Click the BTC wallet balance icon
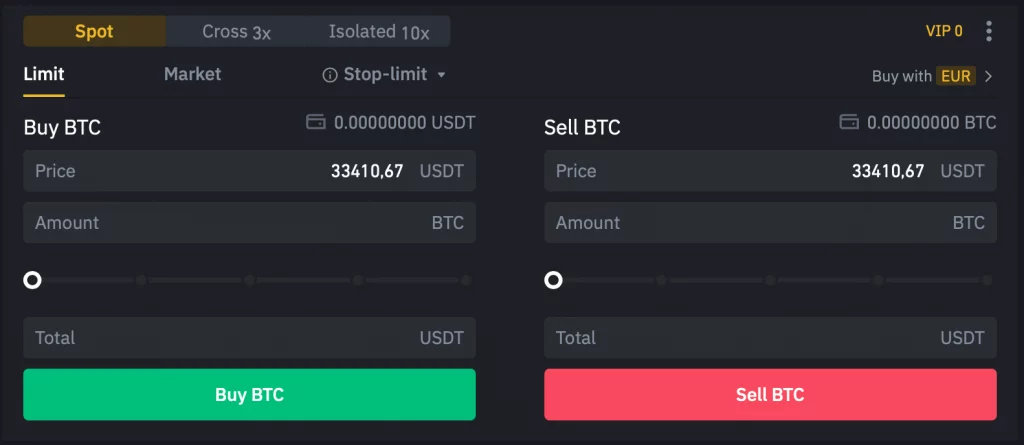 [x=850, y=123]
